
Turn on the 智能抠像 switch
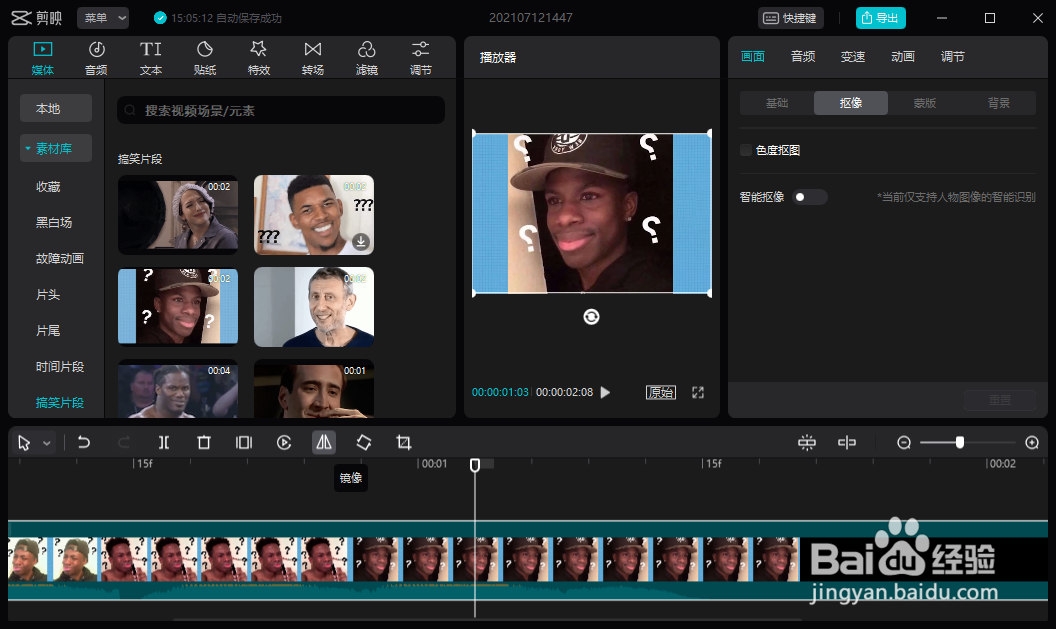tap(809, 197)
